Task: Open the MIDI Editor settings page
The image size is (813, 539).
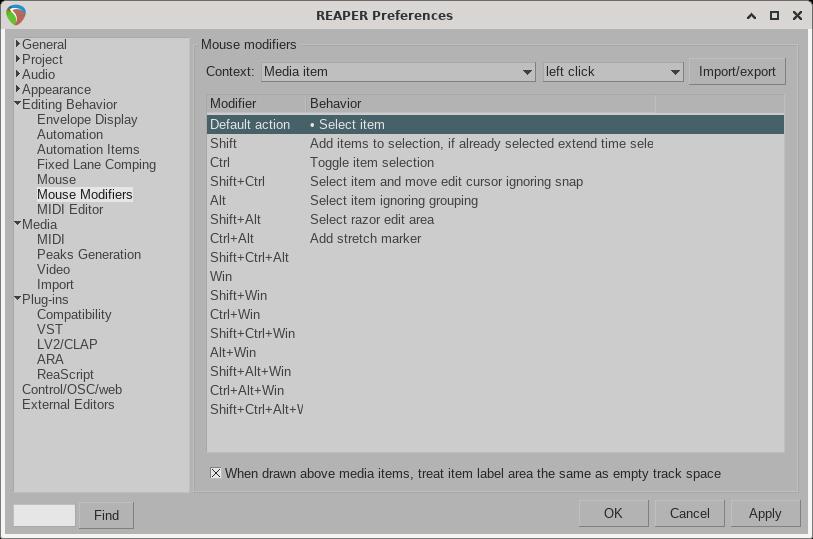Action: coord(70,209)
